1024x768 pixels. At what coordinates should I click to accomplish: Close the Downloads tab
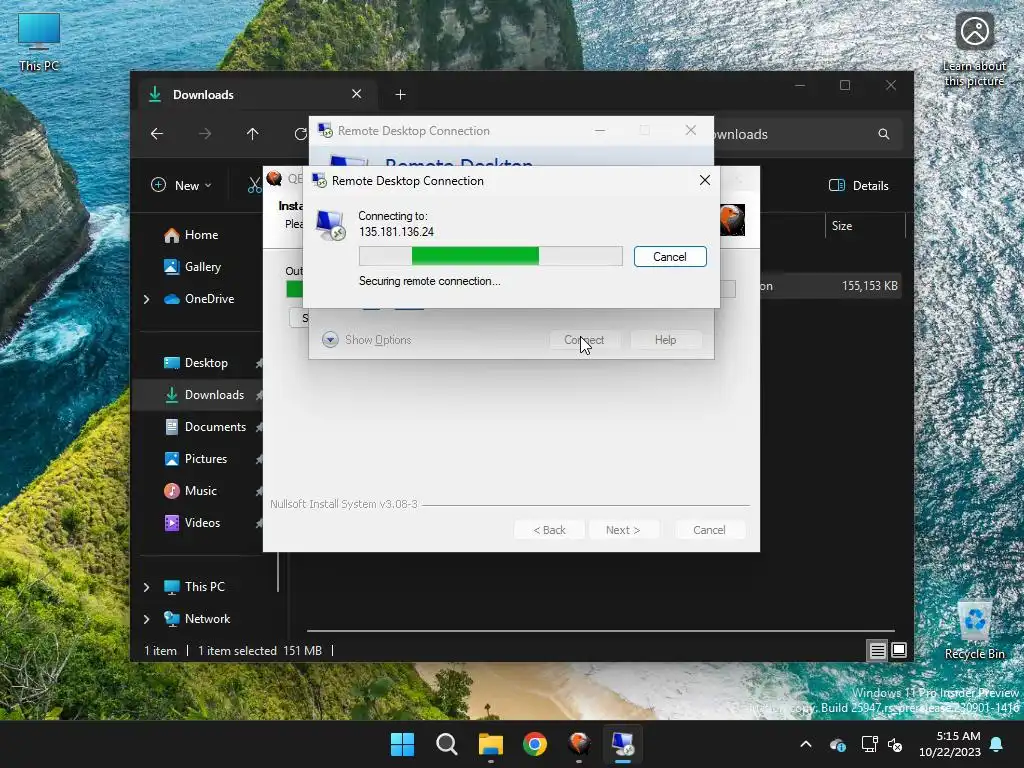357,94
